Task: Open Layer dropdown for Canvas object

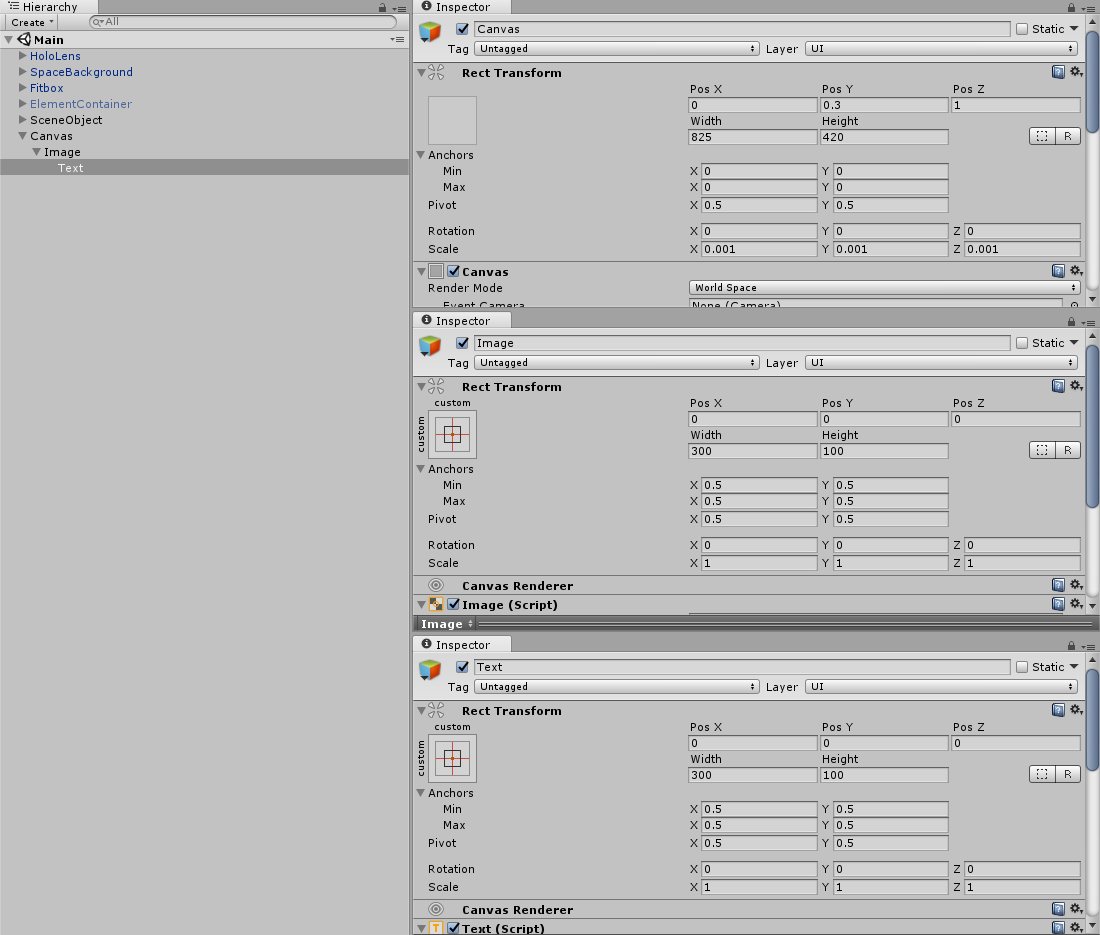Action: 941,48
